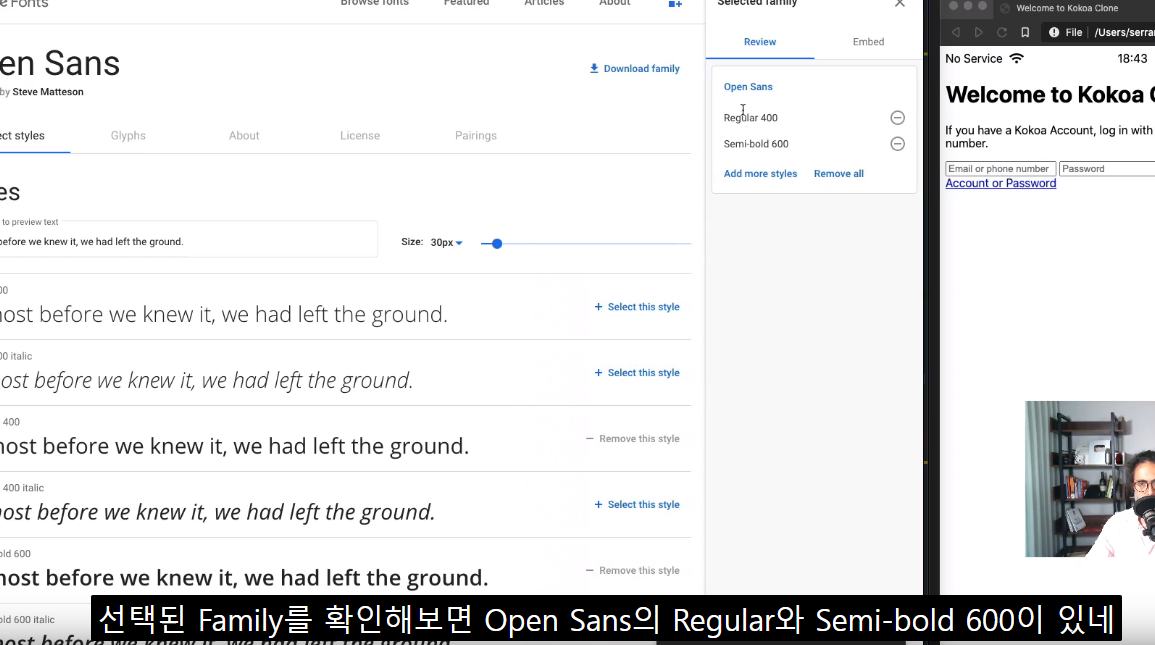The width and height of the screenshot is (1155, 645).
Task: Click the Welcome to Kokoa heading
Action: [x=1050, y=94]
